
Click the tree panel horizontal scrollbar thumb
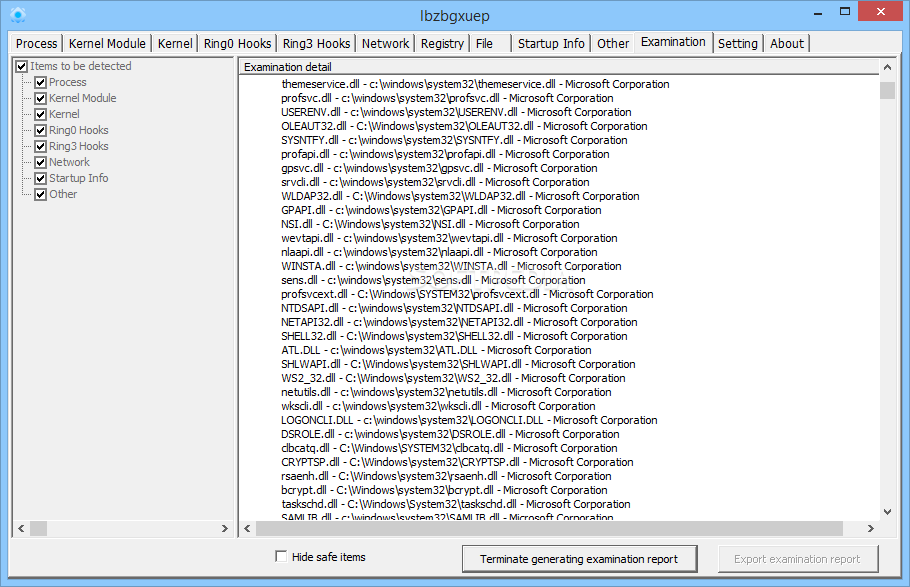pos(38,528)
